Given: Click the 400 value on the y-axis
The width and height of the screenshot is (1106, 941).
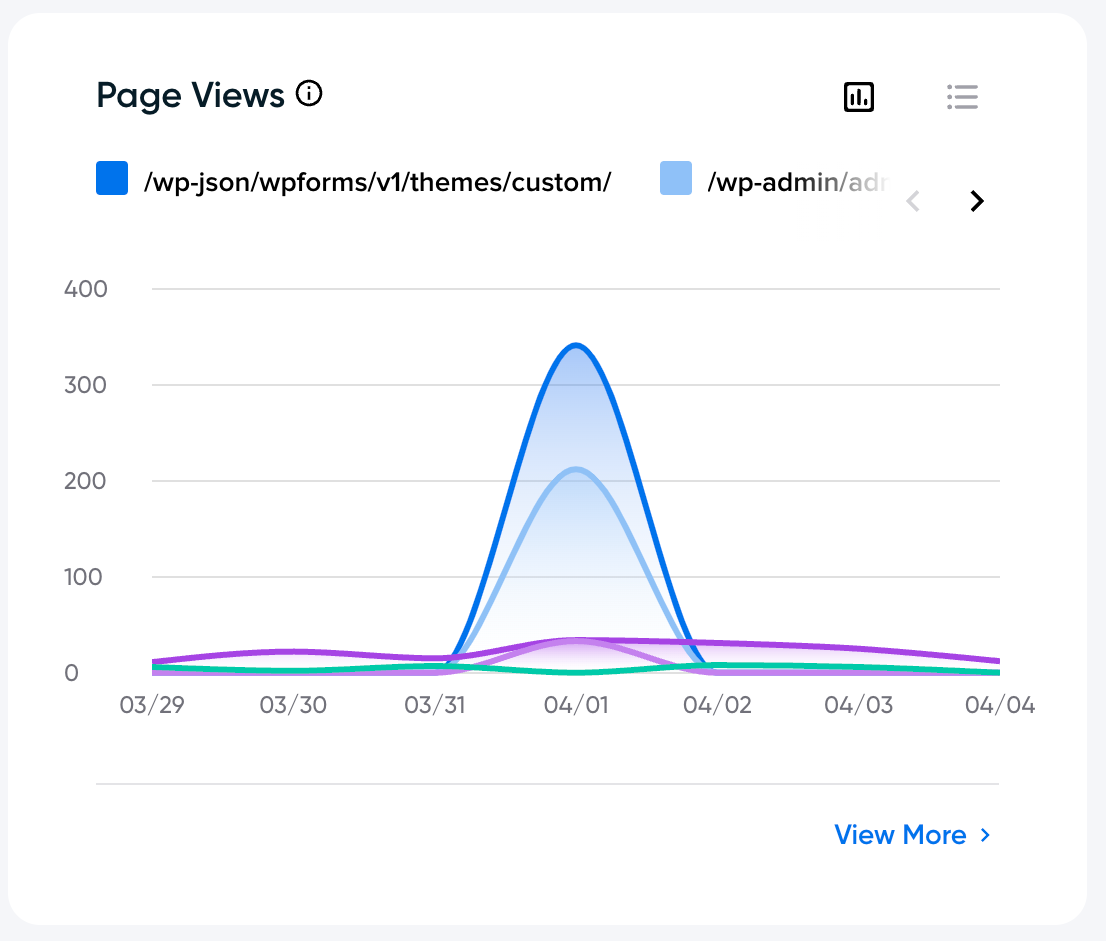Looking at the screenshot, I should tap(86, 289).
